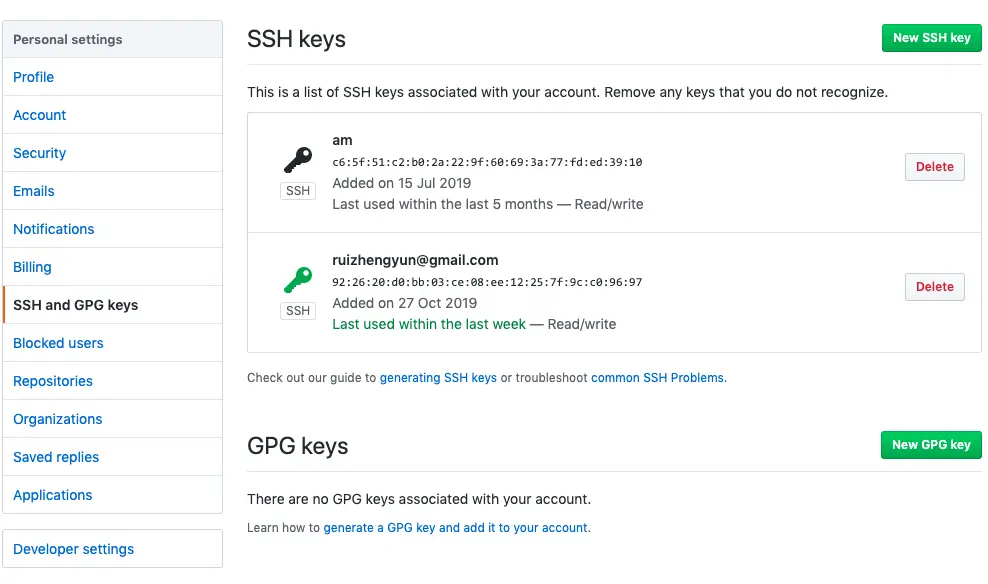988x584 pixels.
Task: Click the SSH badge under the green key
Action: point(298,311)
